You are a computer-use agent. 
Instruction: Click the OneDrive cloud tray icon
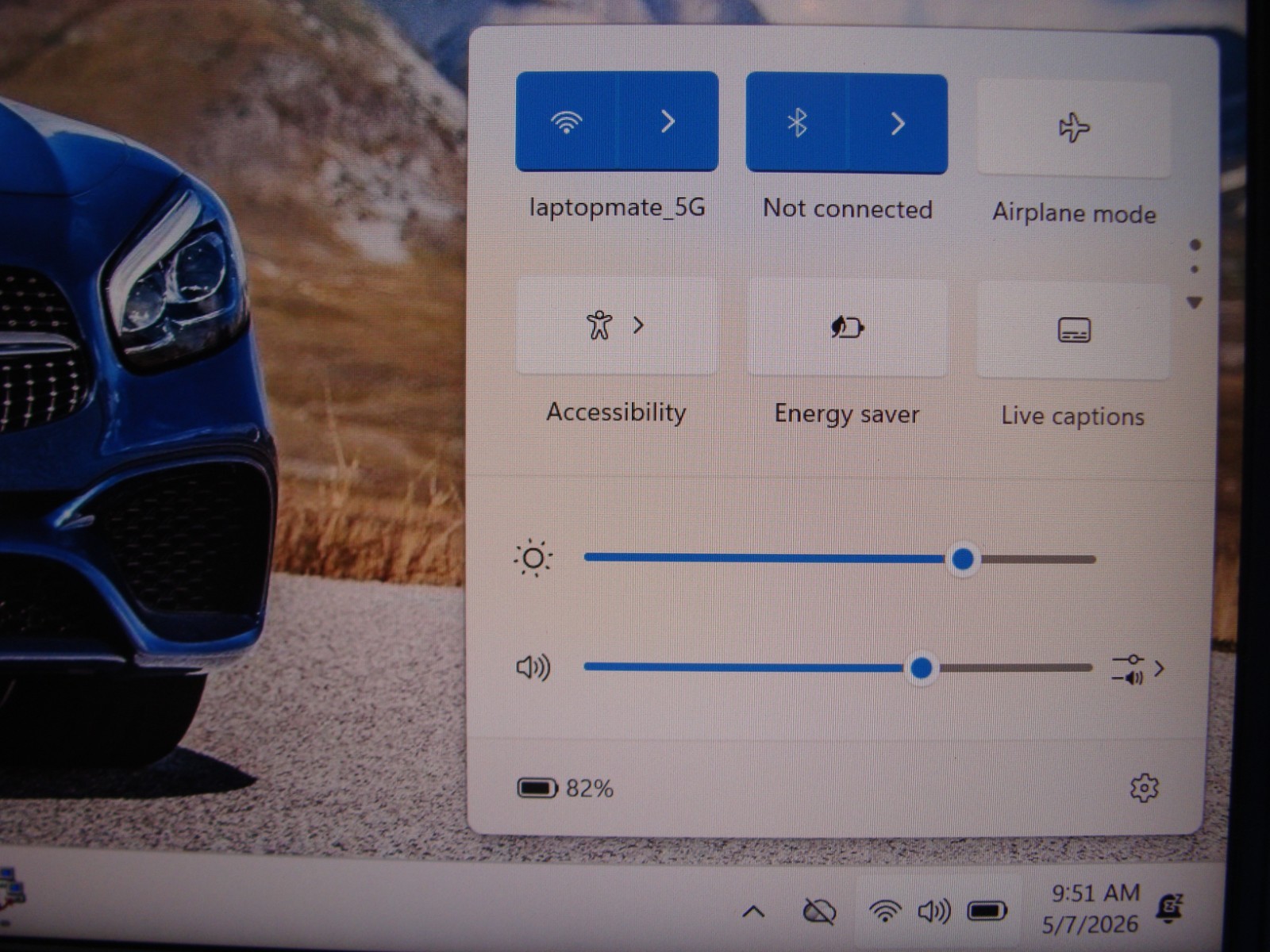coord(819,912)
